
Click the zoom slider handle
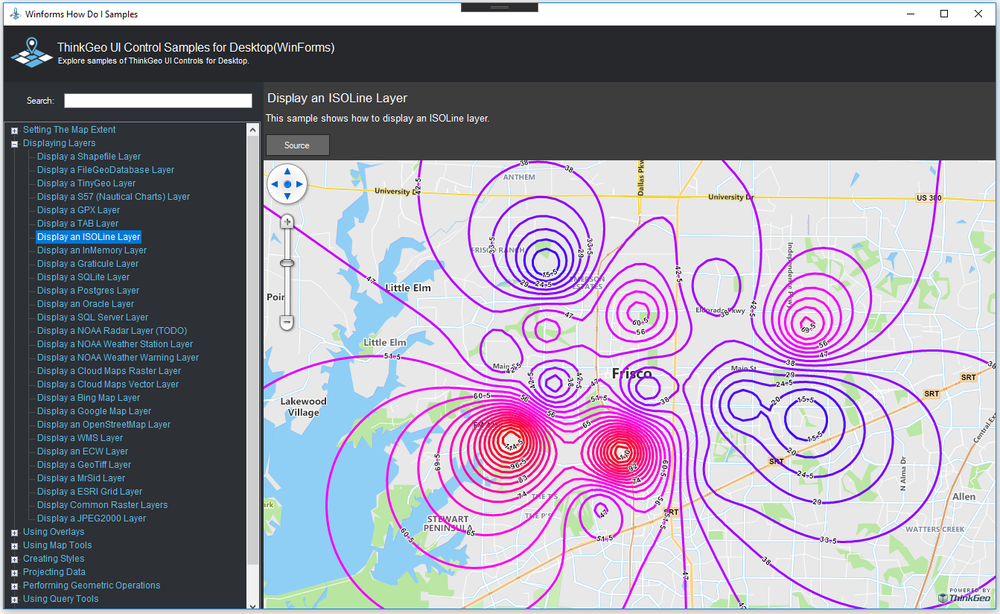[x=287, y=263]
